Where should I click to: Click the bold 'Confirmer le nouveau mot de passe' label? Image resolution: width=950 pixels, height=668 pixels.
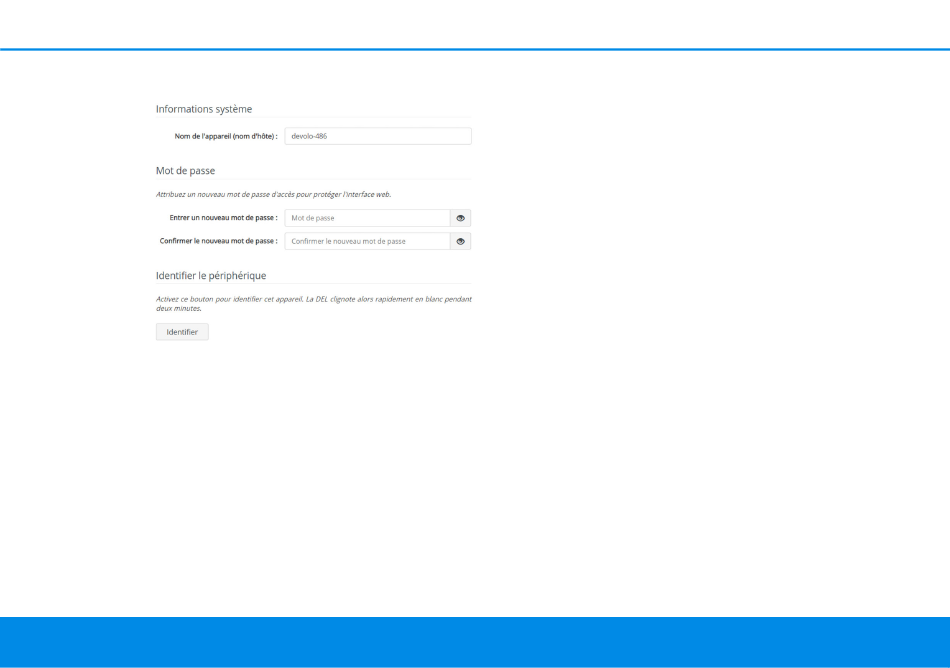click(218, 241)
